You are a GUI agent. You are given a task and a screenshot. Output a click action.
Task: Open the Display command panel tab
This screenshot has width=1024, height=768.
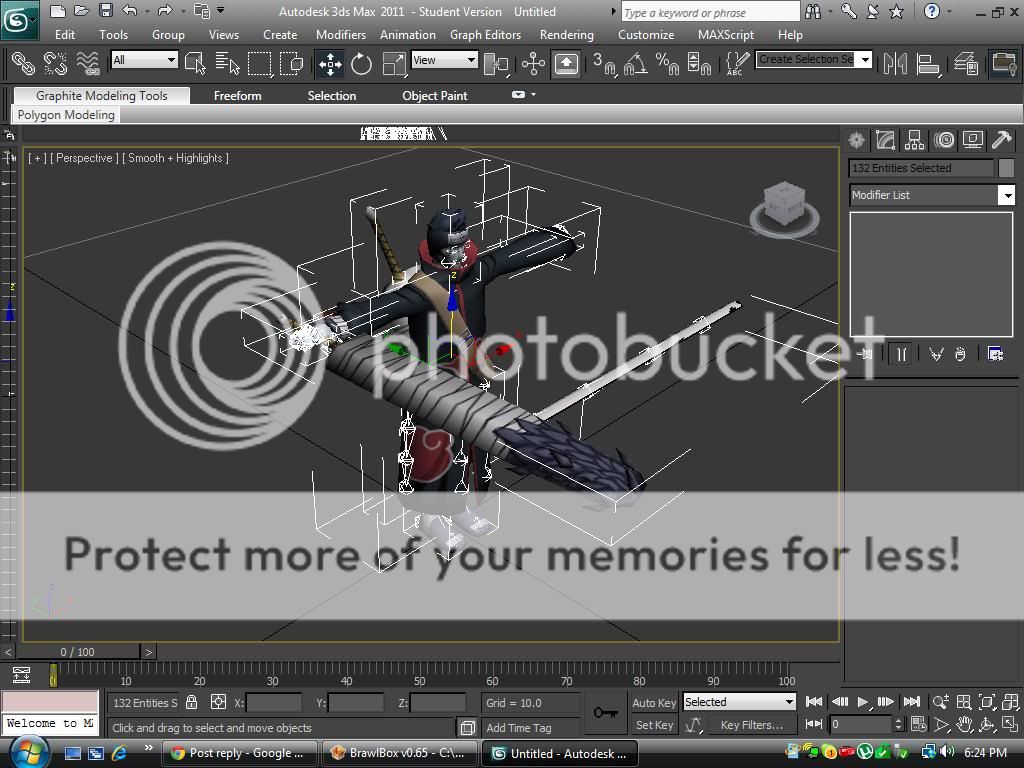[x=972, y=139]
